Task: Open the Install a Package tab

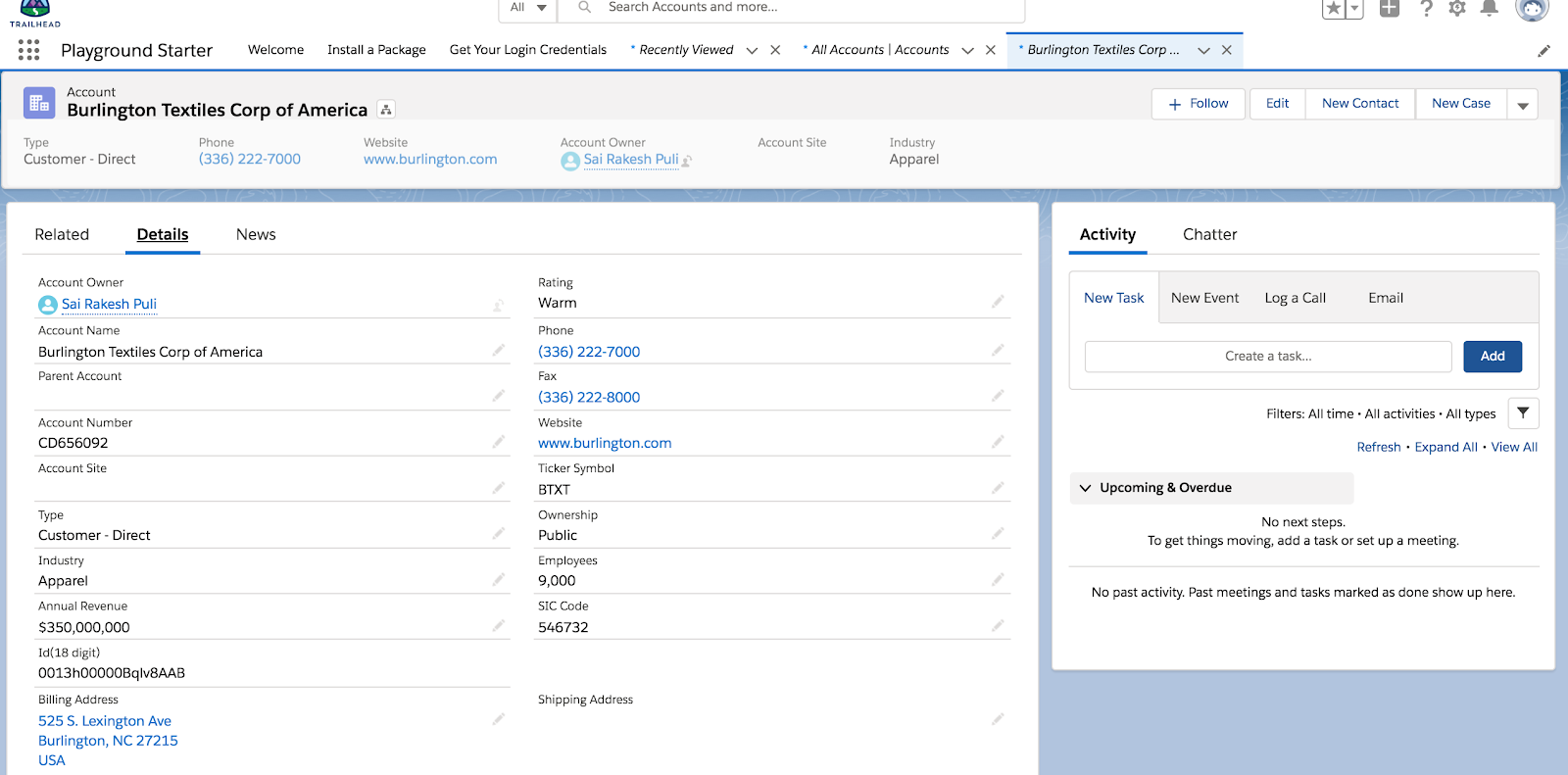Action: pos(376,50)
